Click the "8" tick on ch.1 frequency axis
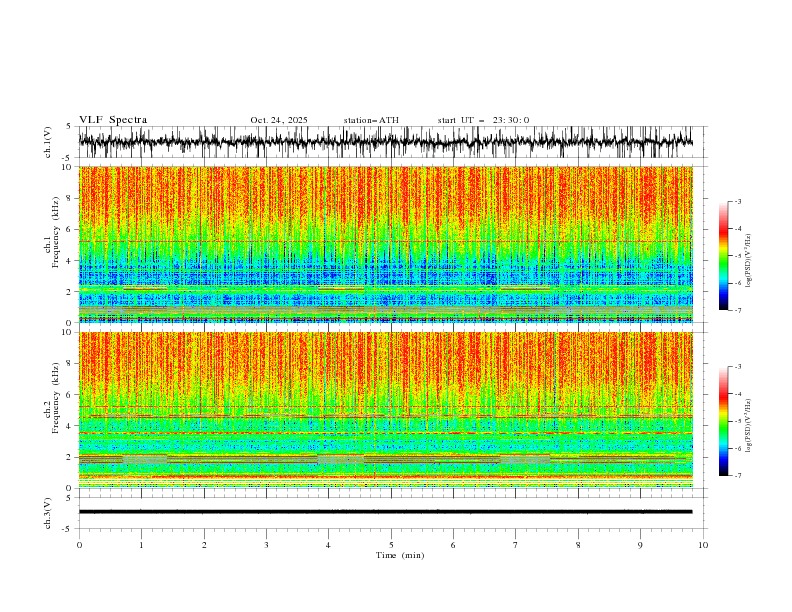Viewport: 792px width, 612px height. 70,198
